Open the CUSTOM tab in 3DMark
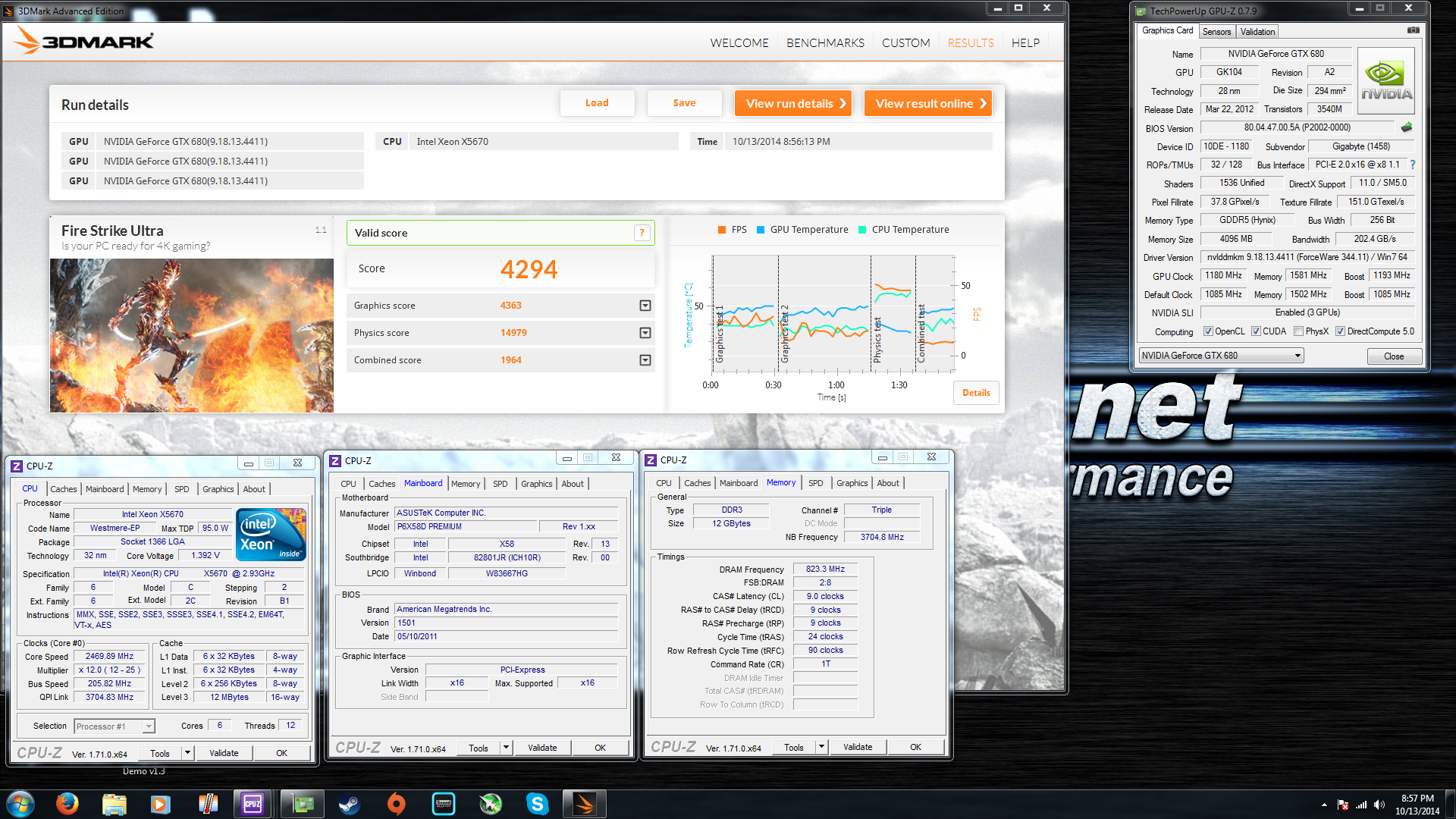The image size is (1456, 819). [905, 43]
